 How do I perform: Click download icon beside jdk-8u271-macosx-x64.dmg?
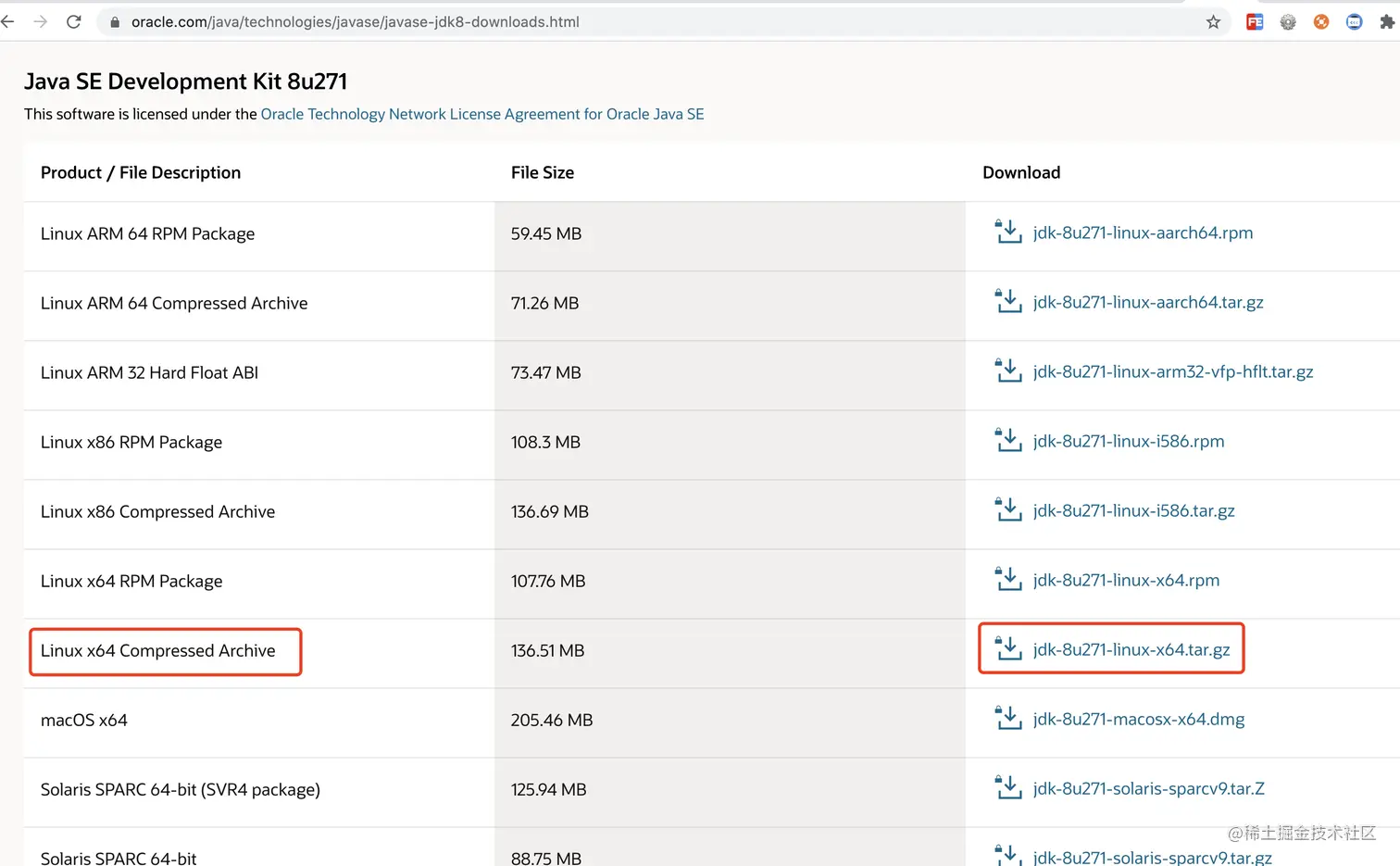point(1007,718)
